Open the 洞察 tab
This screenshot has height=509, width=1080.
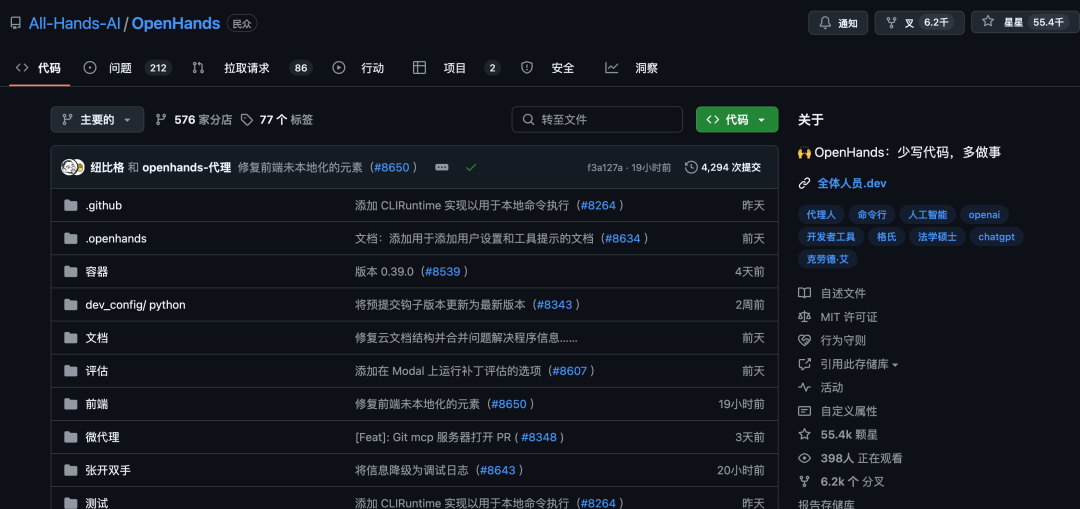631,67
